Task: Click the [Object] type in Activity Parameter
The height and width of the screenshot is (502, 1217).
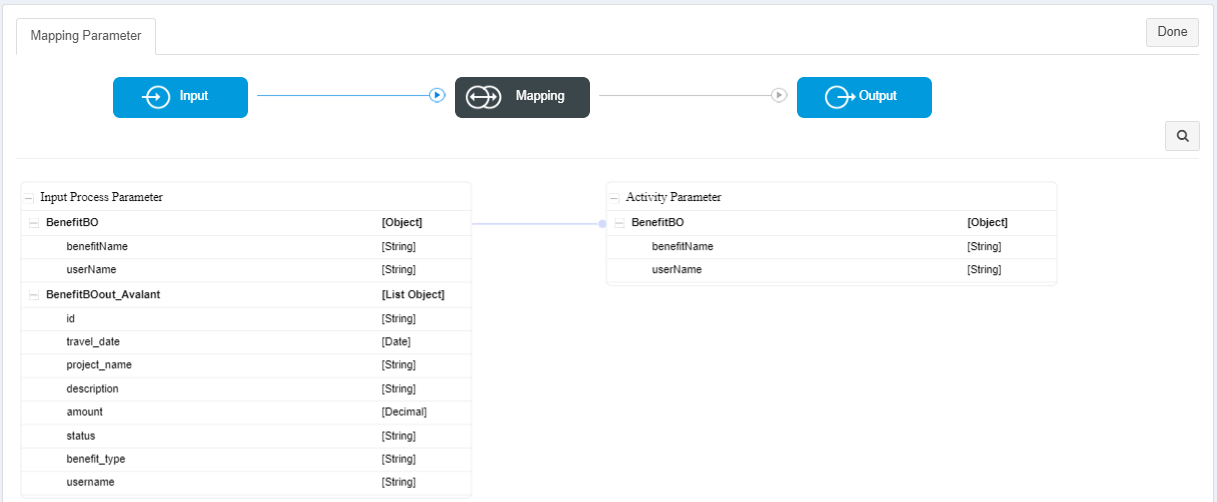Action: coord(987,223)
